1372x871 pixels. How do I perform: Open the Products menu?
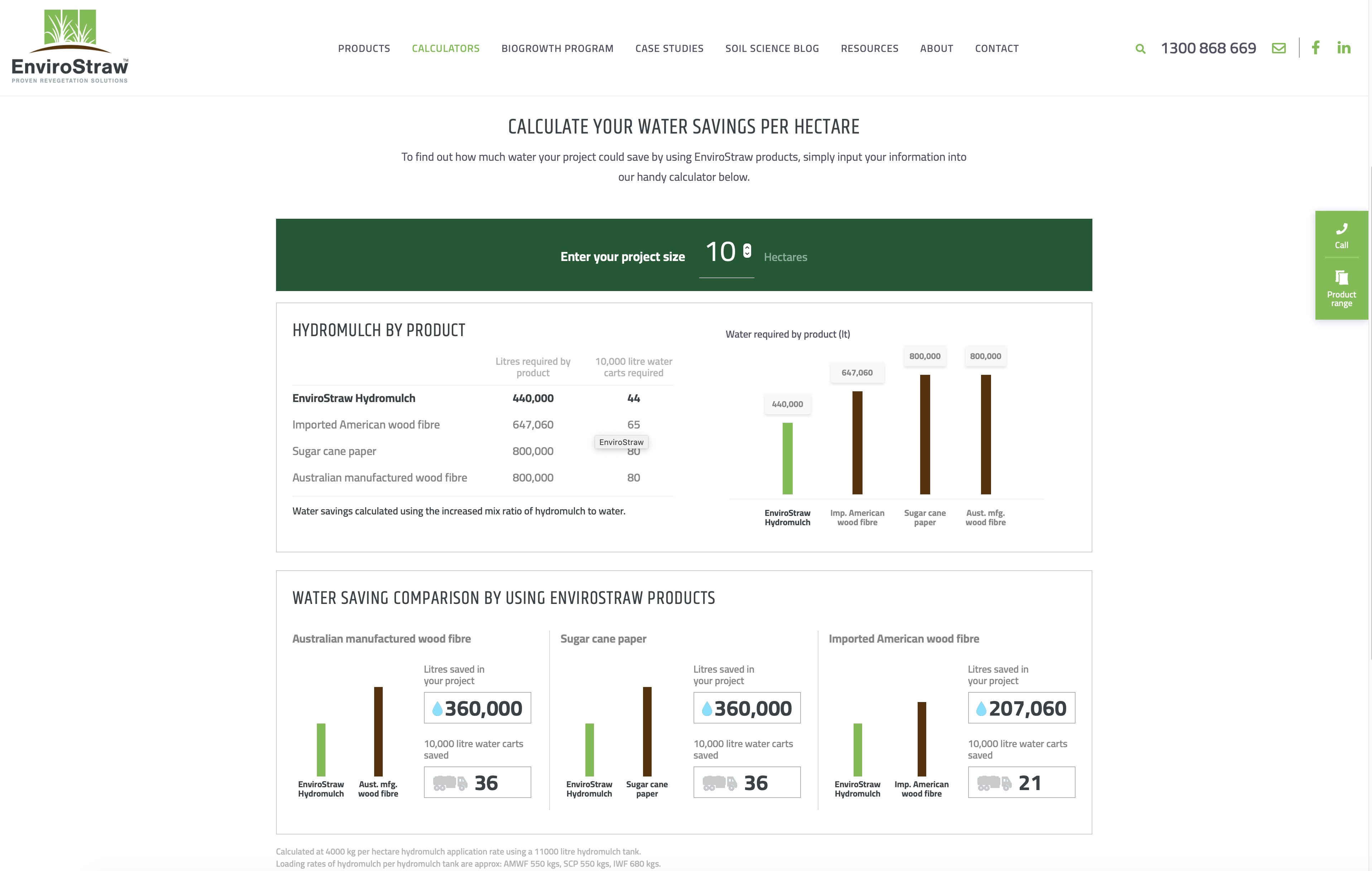click(364, 48)
